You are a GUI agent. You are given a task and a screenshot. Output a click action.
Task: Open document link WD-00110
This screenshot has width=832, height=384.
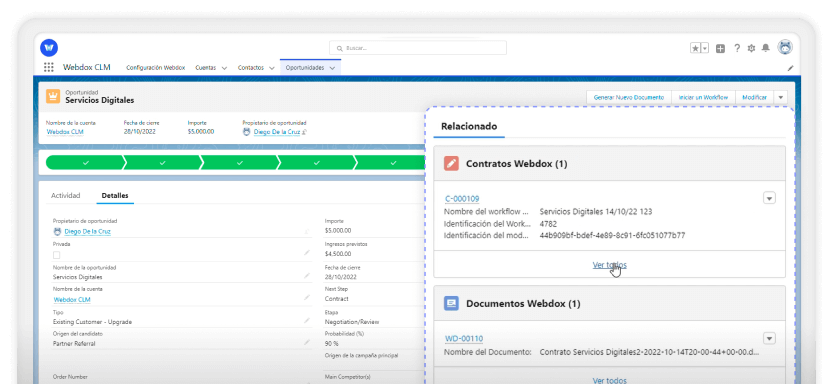[464, 339]
